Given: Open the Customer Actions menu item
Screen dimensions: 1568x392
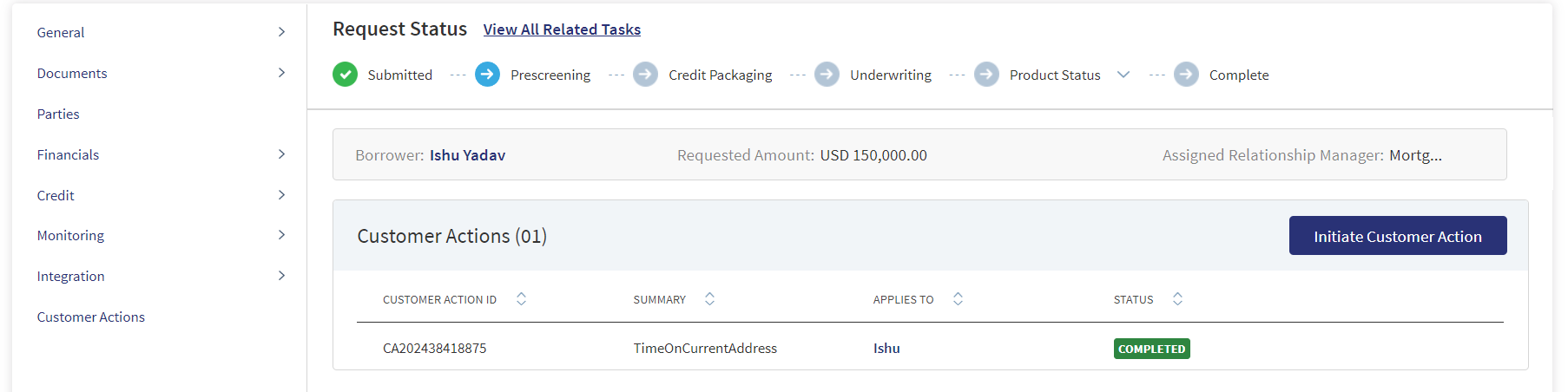Looking at the screenshot, I should tap(91, 317).
